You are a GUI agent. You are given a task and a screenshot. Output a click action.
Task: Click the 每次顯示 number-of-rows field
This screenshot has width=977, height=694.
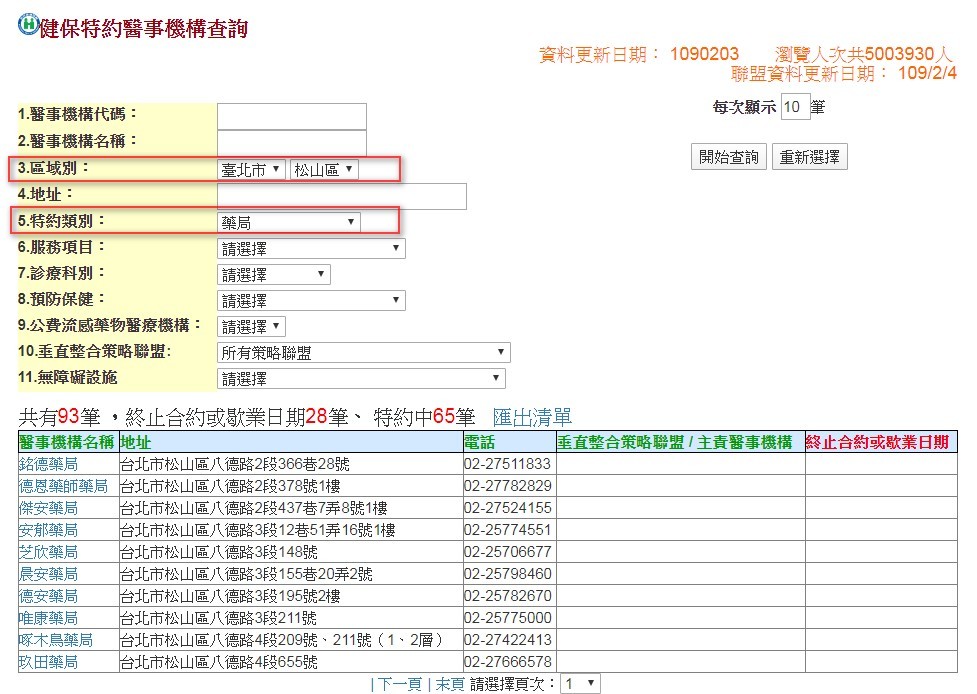click(x=793, y=107)
